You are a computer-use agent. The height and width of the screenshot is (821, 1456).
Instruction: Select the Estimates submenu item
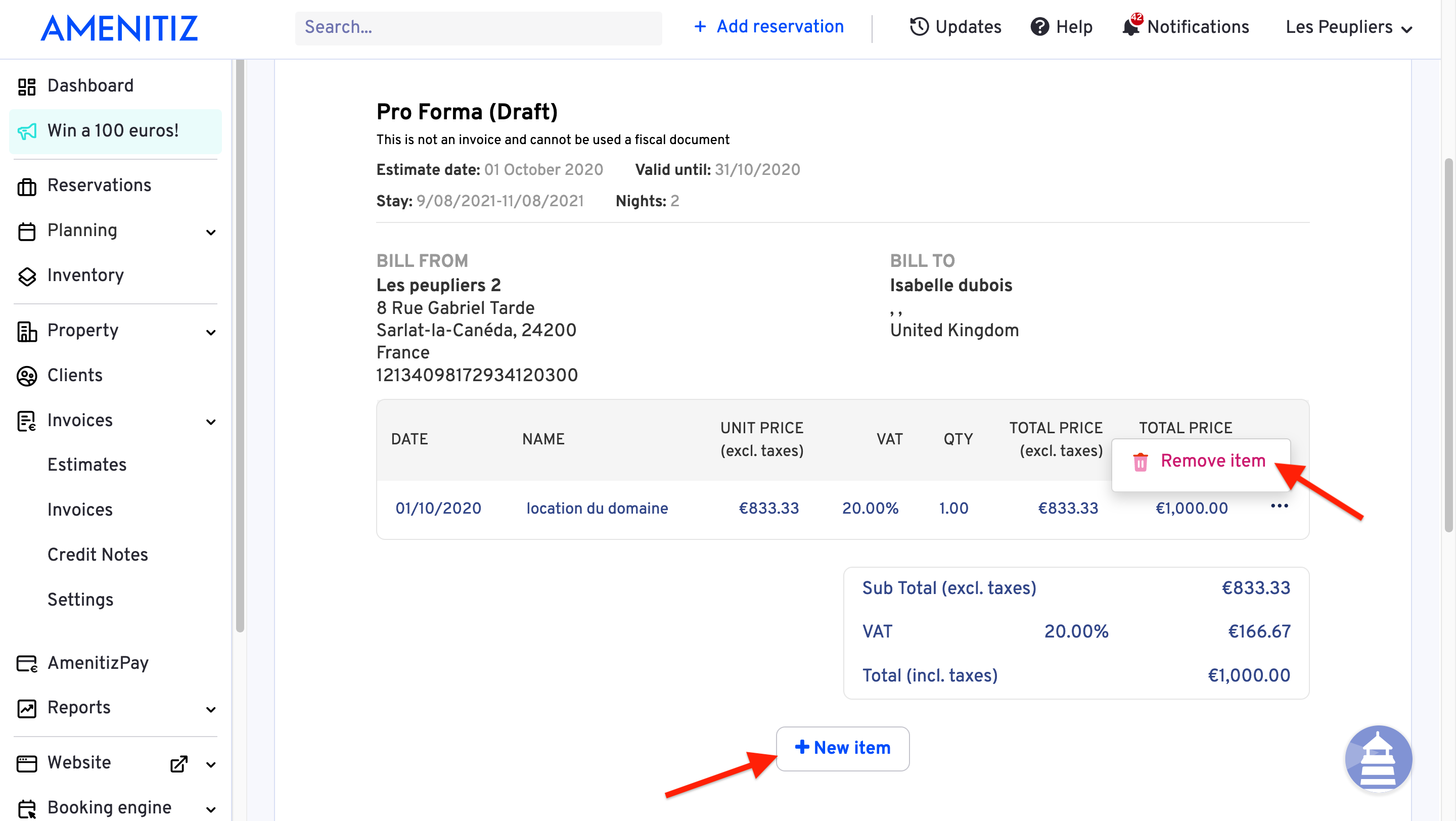[x=87, y=465]
